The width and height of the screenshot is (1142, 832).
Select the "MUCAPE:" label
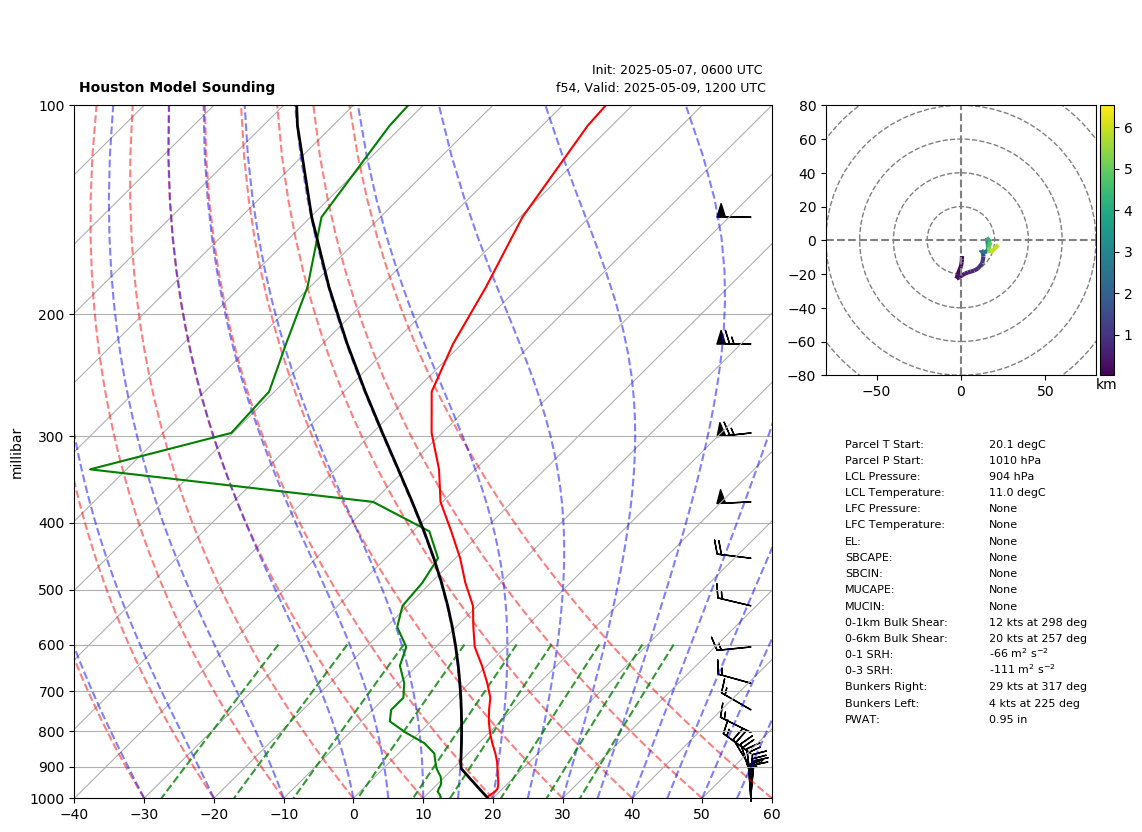(869, 589)
